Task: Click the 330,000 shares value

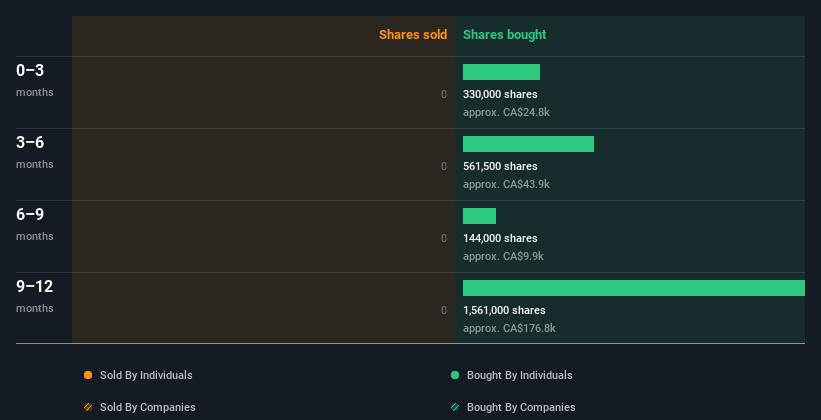Action: click(x=500, y=94)
